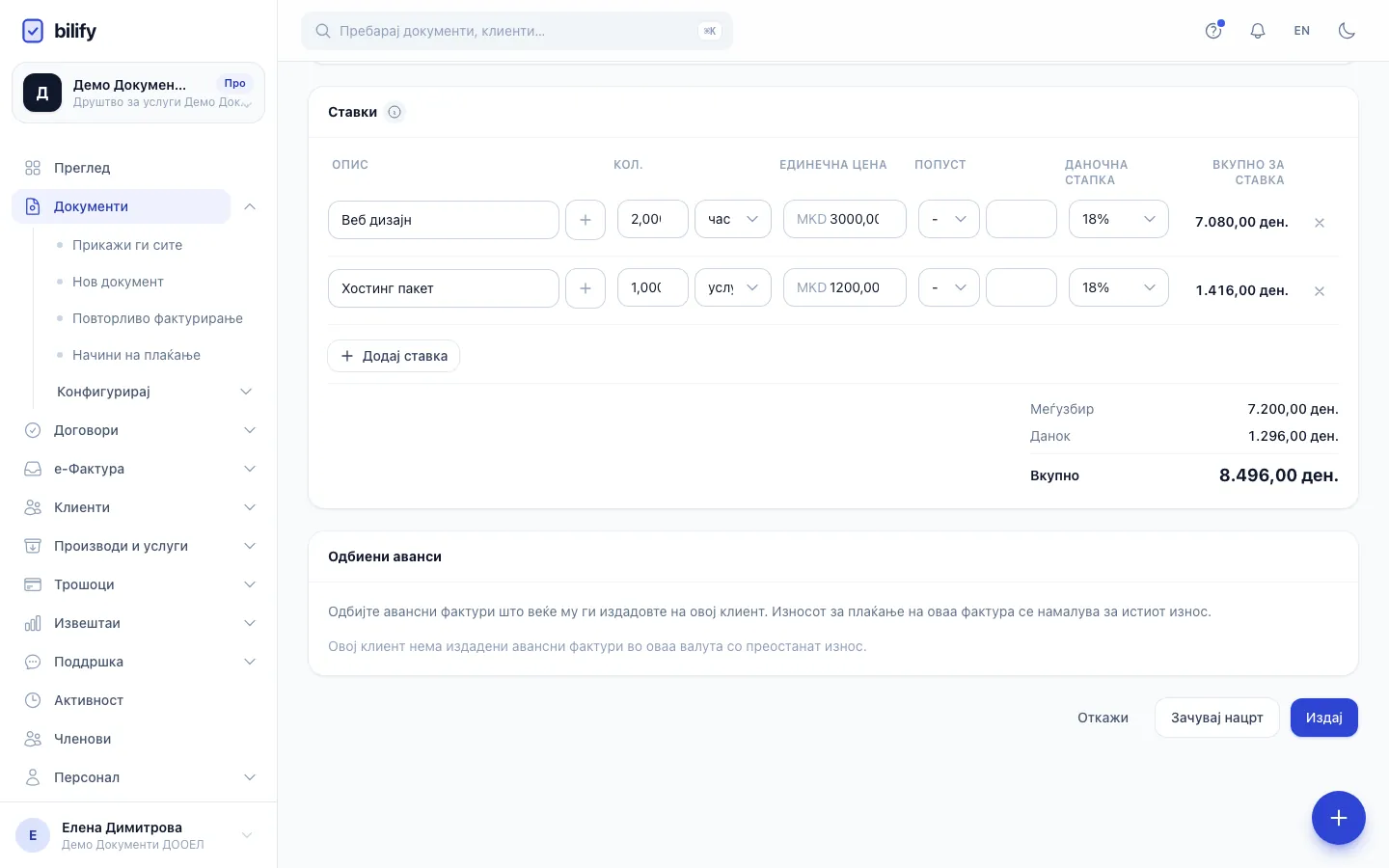Open Прикажи ги сите documents list

(127, 245)
